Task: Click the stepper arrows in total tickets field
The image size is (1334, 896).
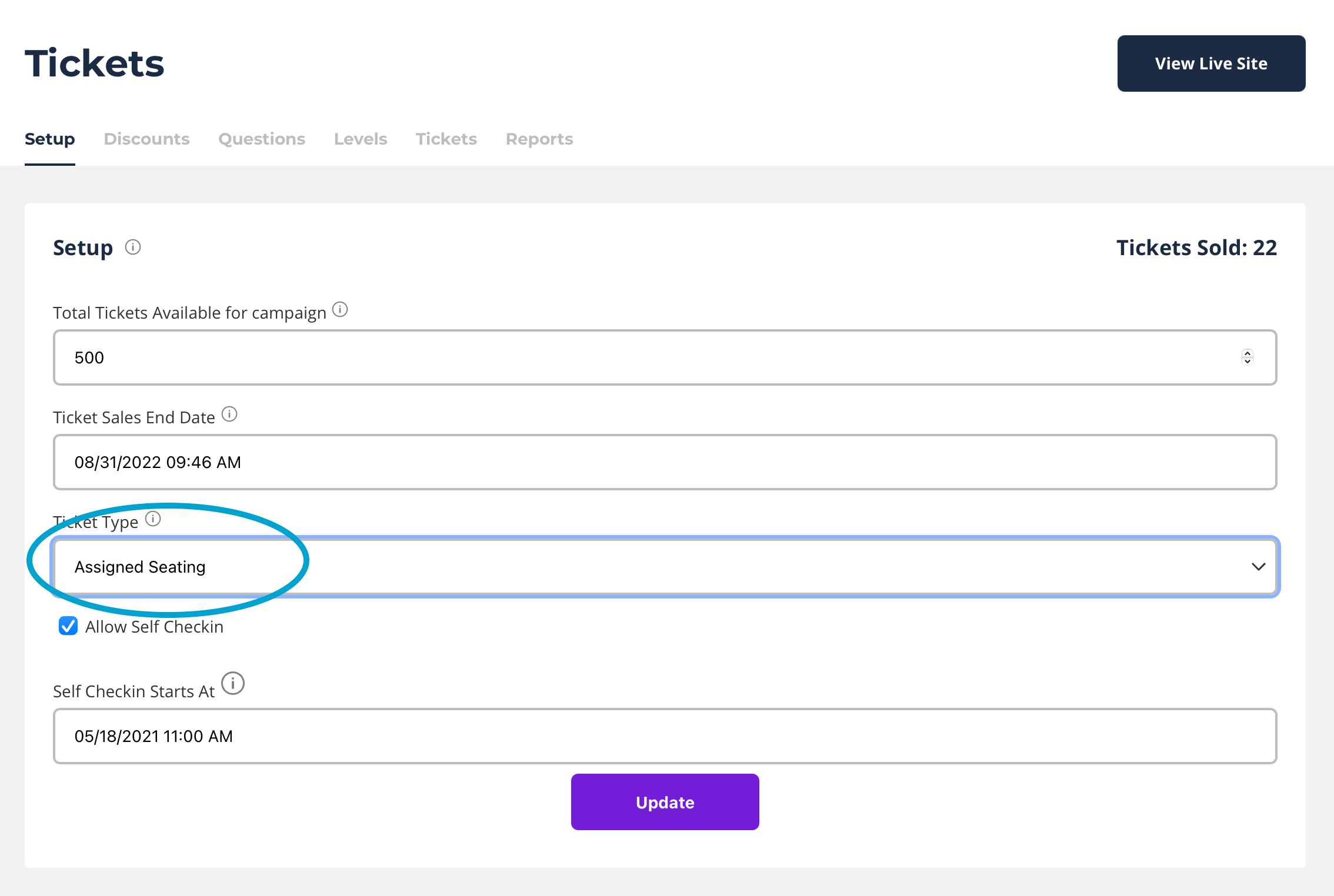Action: tap(1247, 357)
